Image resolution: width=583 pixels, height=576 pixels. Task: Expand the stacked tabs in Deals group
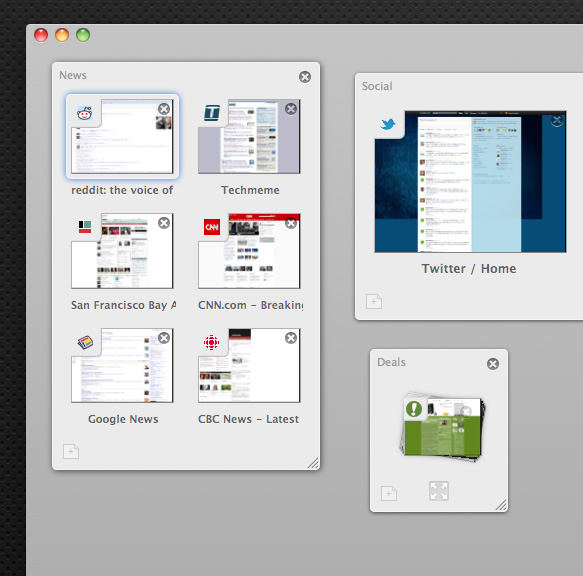tap(439, 491)
